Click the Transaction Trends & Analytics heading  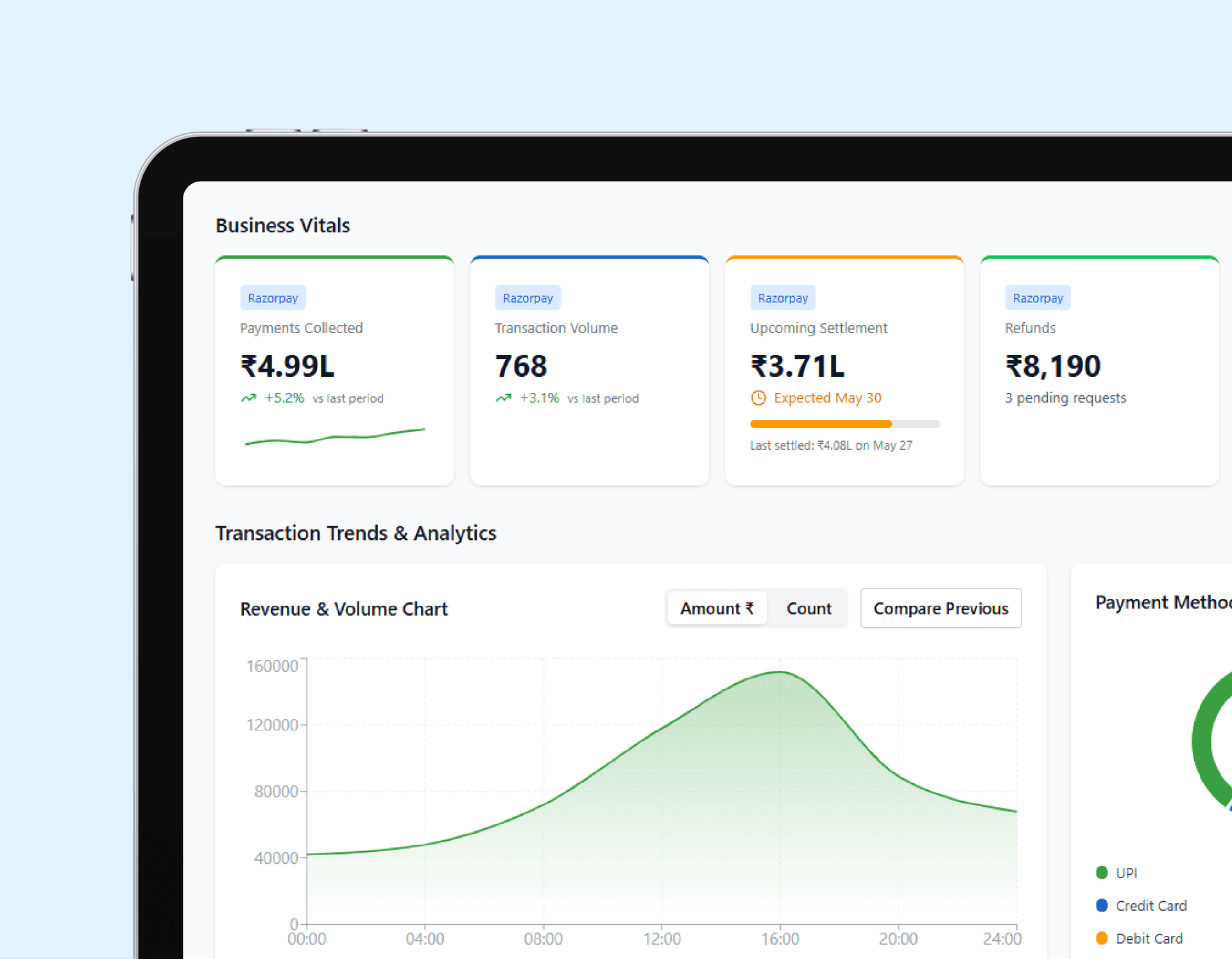(356, 533)
